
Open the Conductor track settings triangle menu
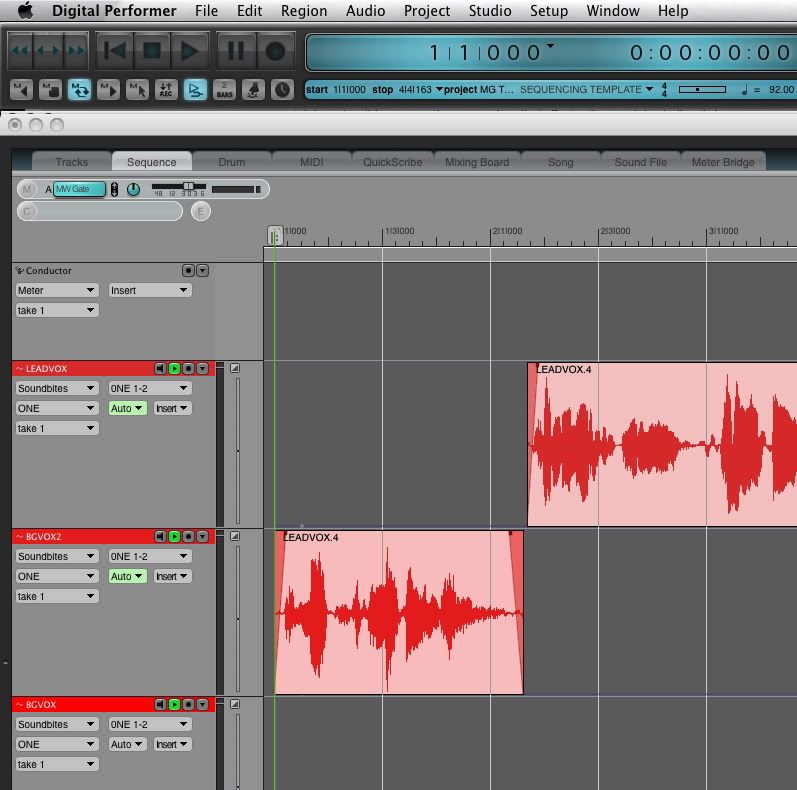pos(202,270)
